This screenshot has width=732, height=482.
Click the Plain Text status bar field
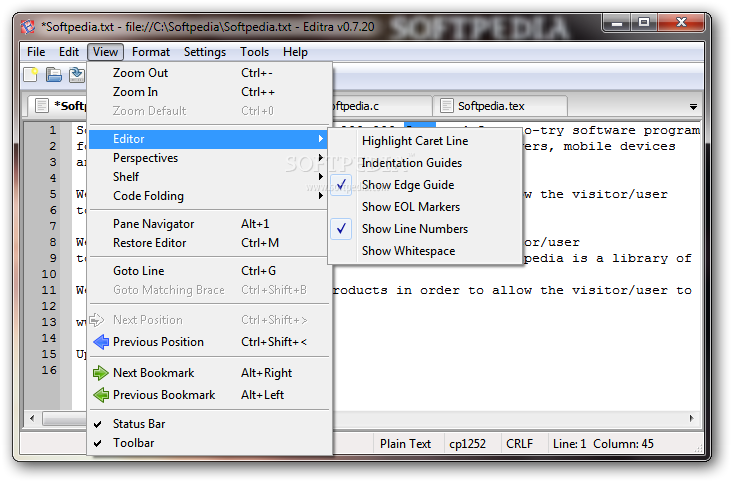click(x=405, y=444)
